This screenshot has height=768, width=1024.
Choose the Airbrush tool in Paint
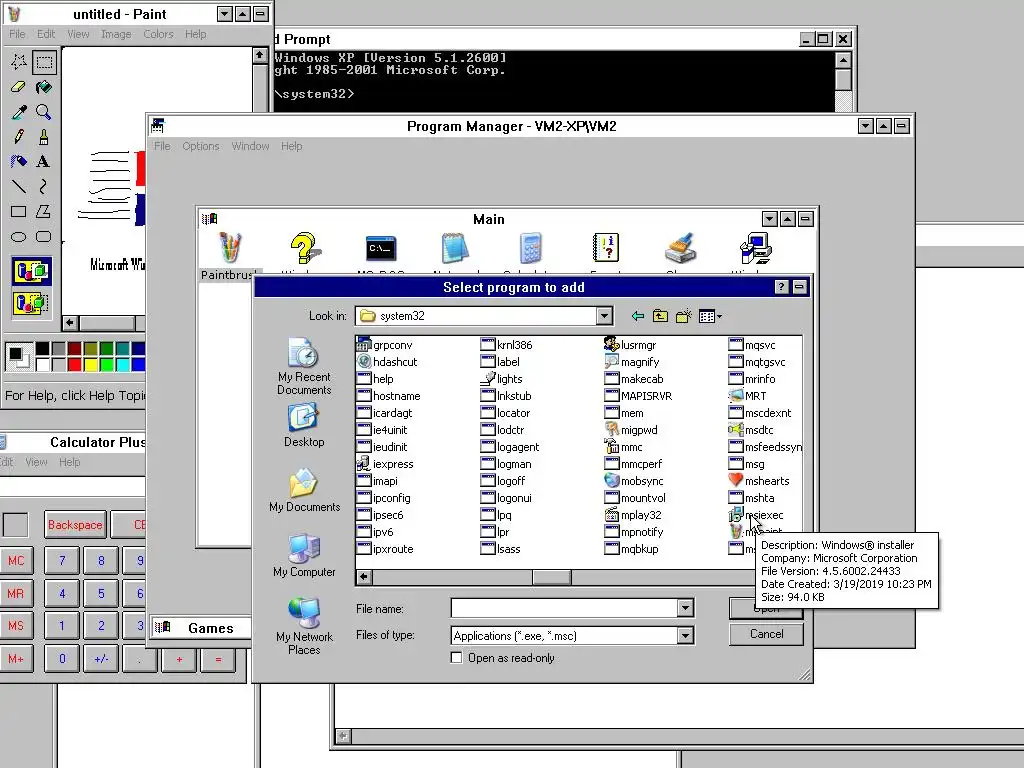[19, 161]
